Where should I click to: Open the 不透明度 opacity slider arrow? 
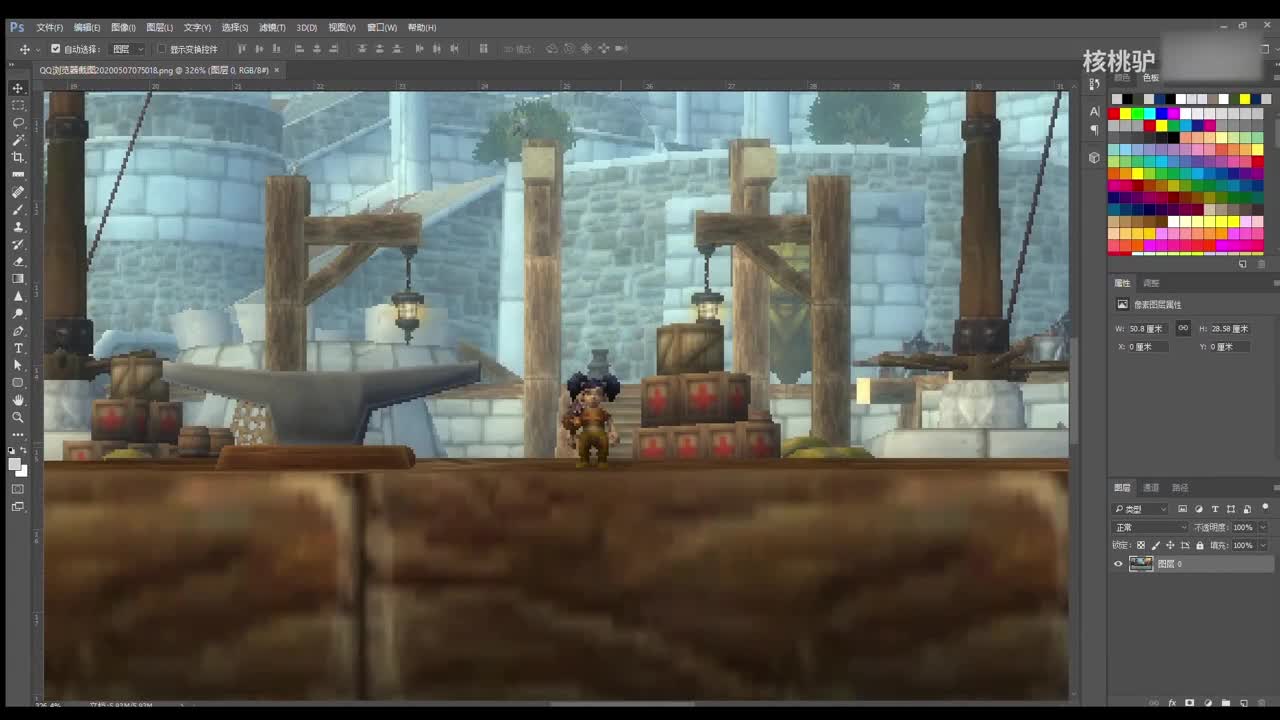[1263, 527]
